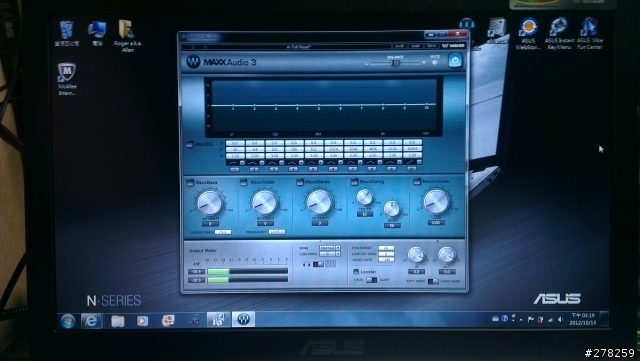Click the Action Center flag tray icon

point(531,319)
